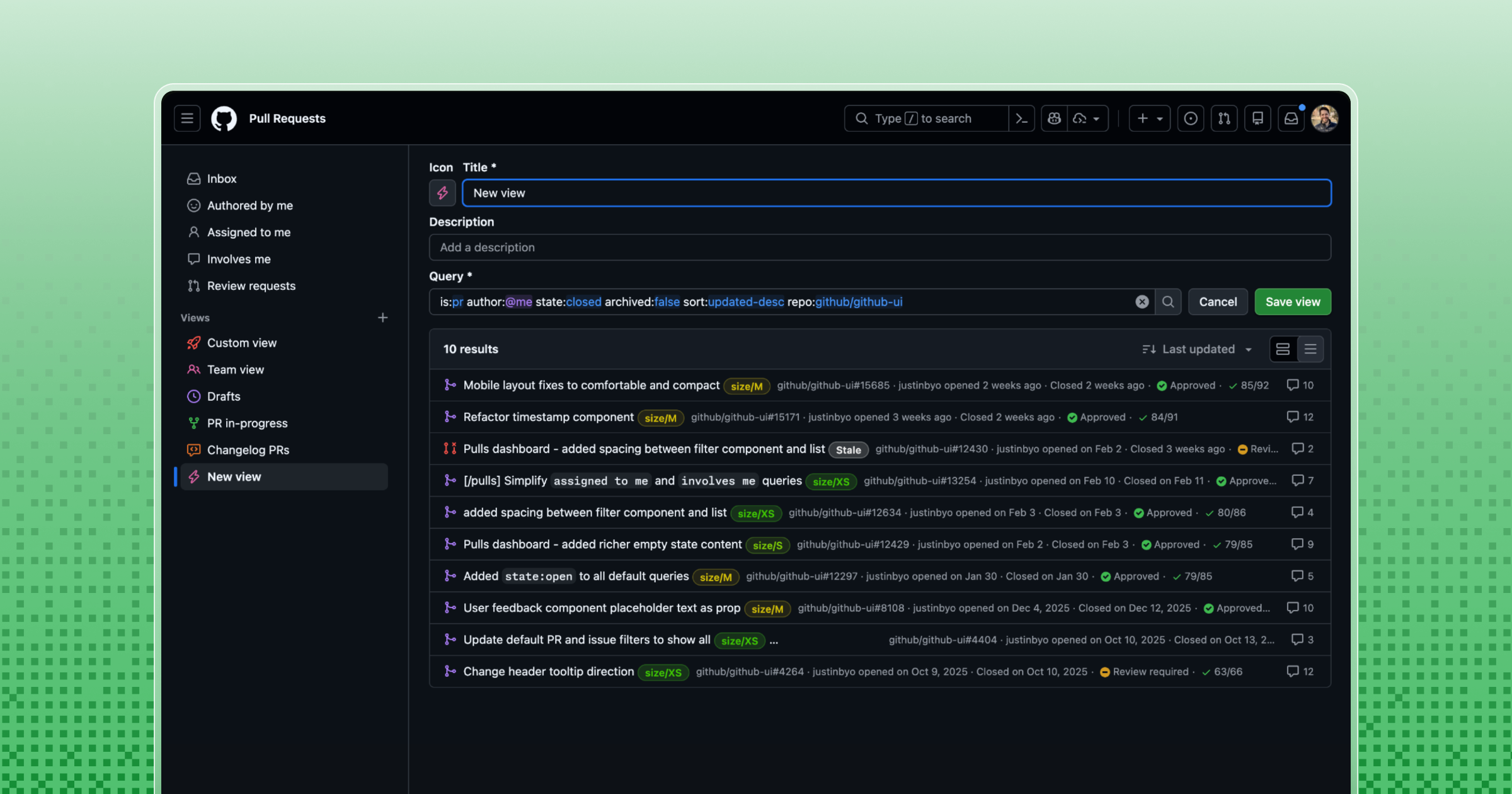
Task: Click closed PR icon on Stale row
Action: click(450, 448)
